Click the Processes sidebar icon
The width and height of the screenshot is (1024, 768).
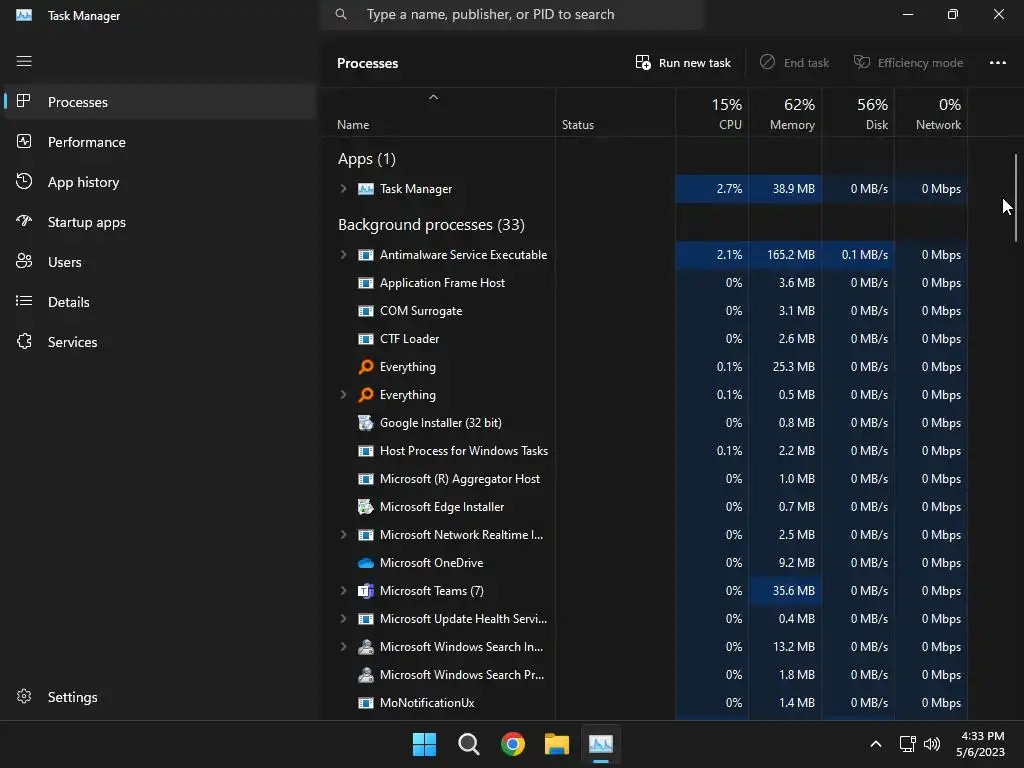[x=24, y=101]
